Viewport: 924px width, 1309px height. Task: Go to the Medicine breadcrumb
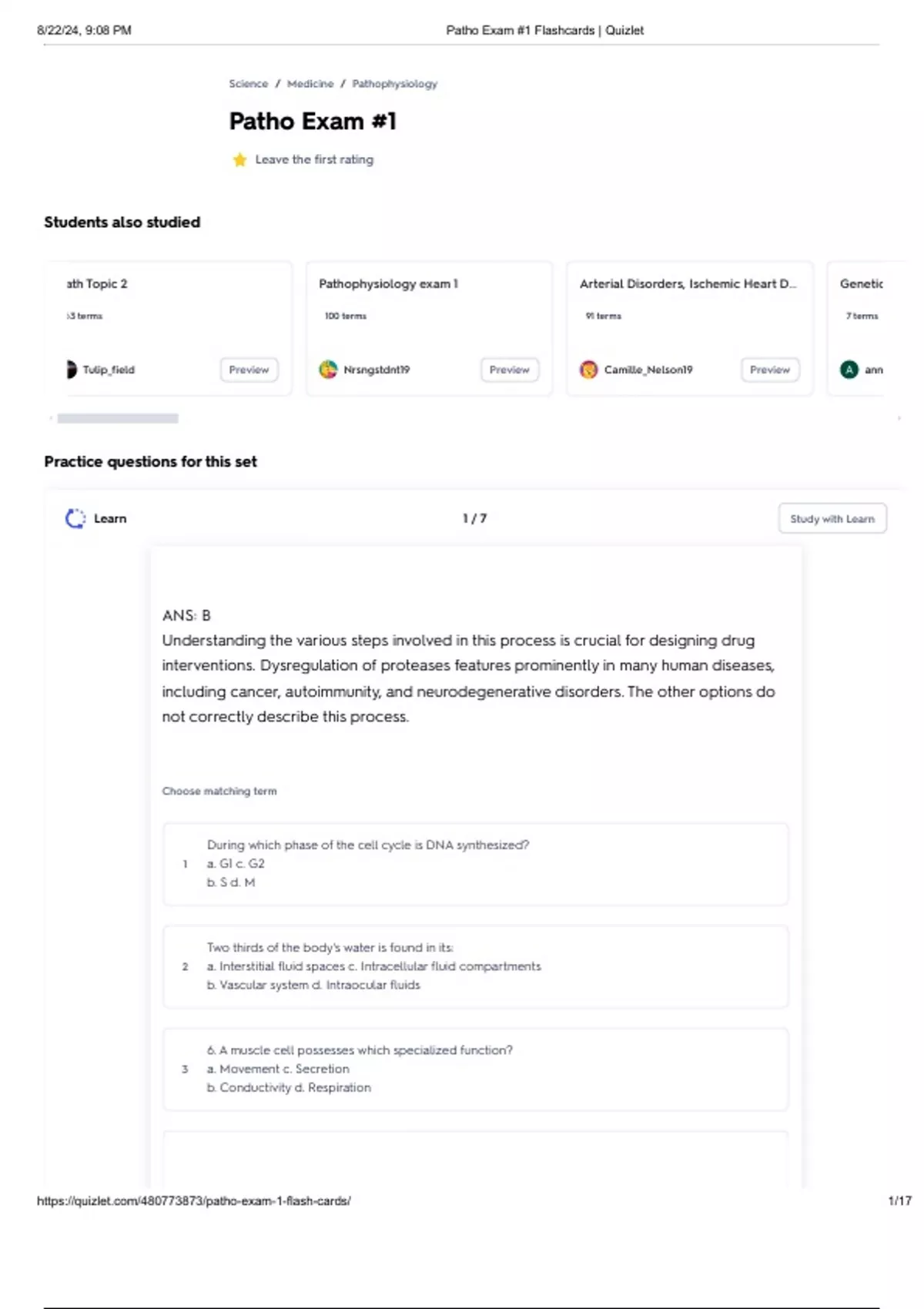(310, 84)
